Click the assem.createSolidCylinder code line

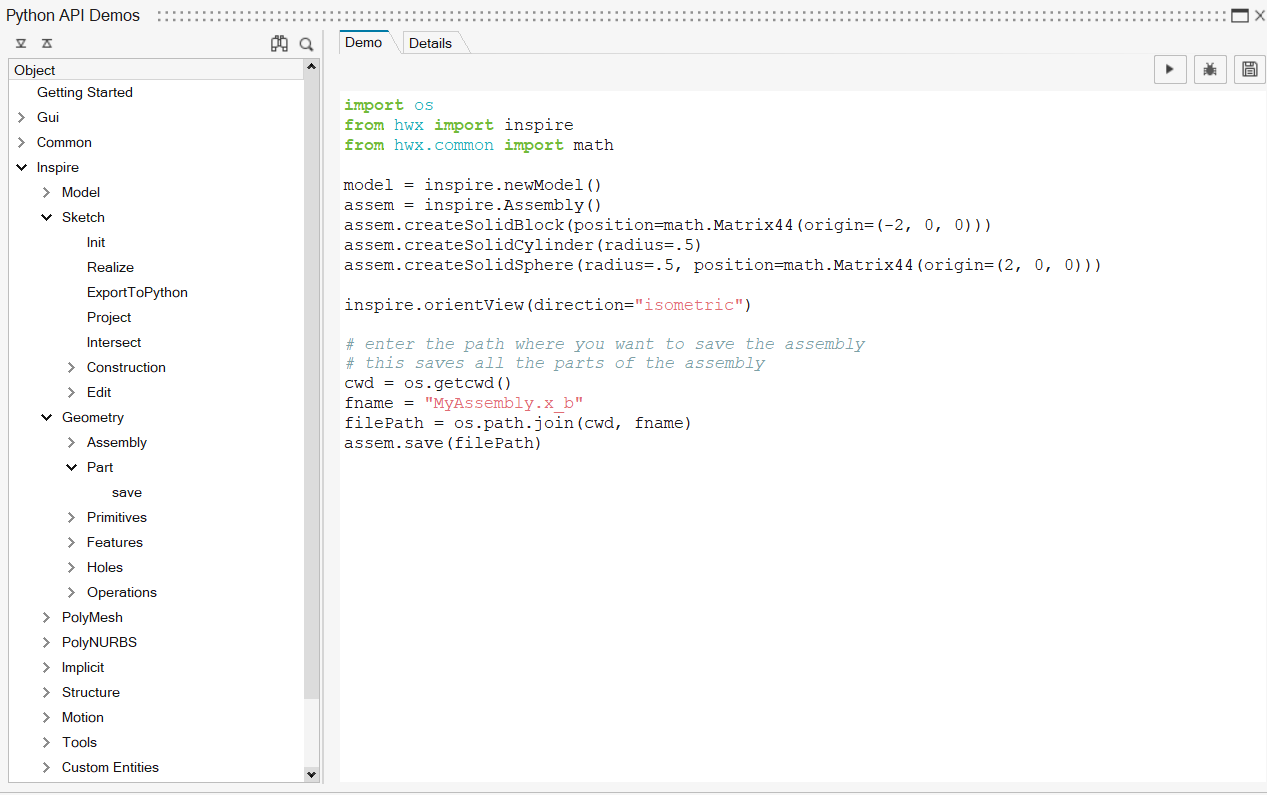[x=523, y=245]
